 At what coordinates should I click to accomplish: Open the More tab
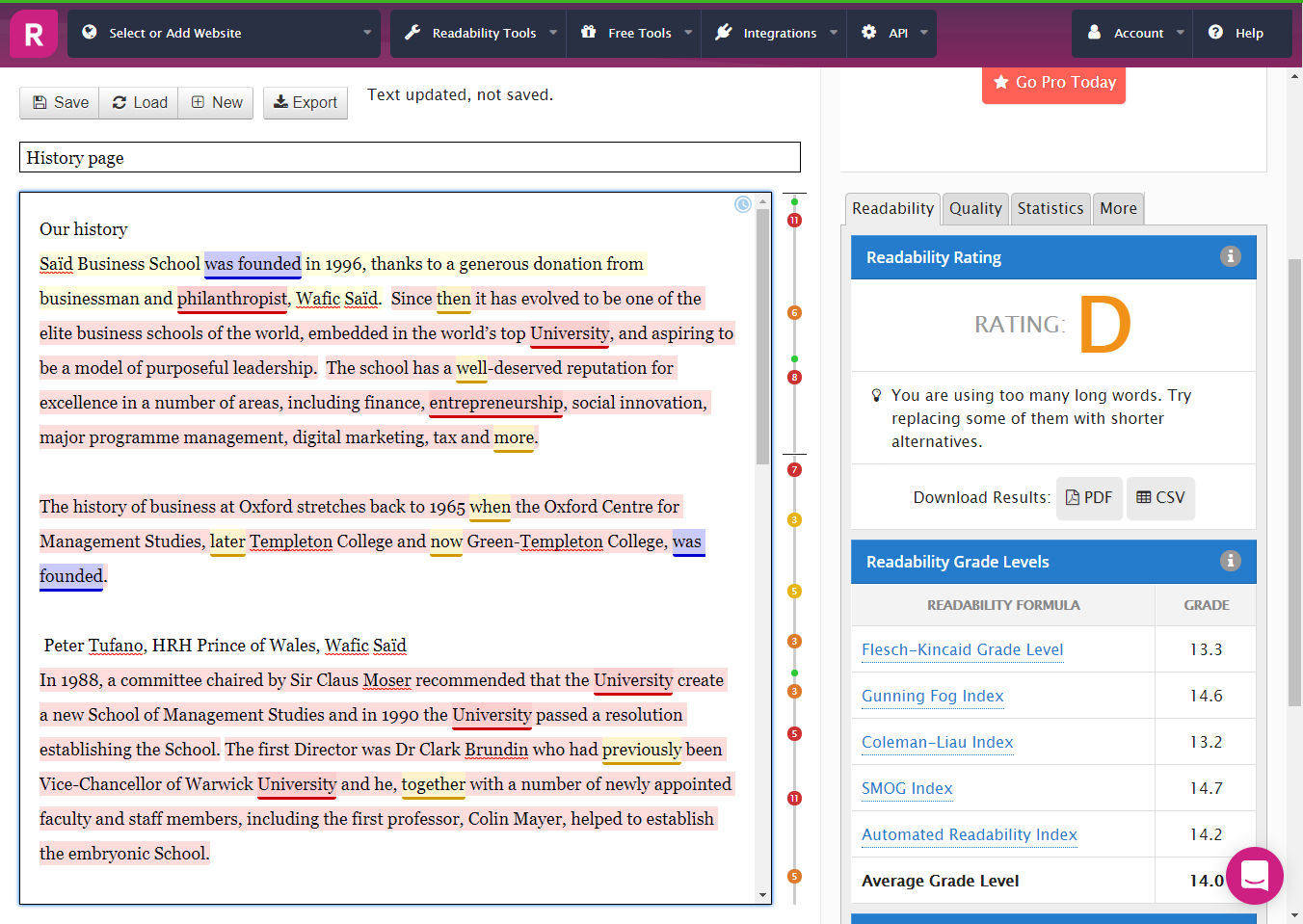1118,208
